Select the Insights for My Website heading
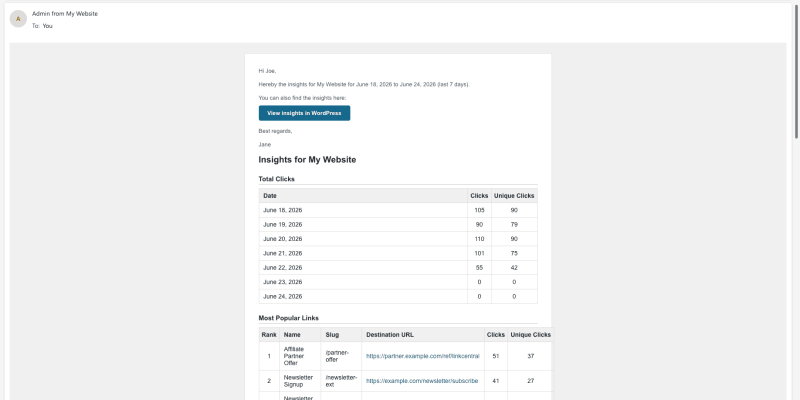The image size is (800, 400). (x=307, y=160)
